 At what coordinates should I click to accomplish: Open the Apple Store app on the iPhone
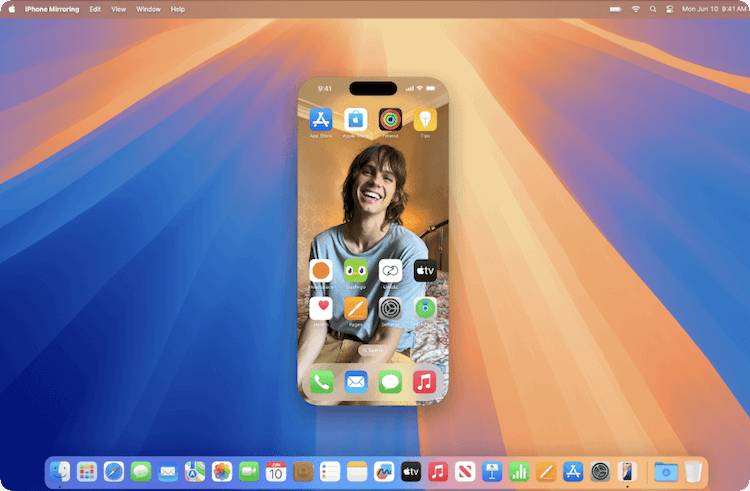(x=355, y=120)
